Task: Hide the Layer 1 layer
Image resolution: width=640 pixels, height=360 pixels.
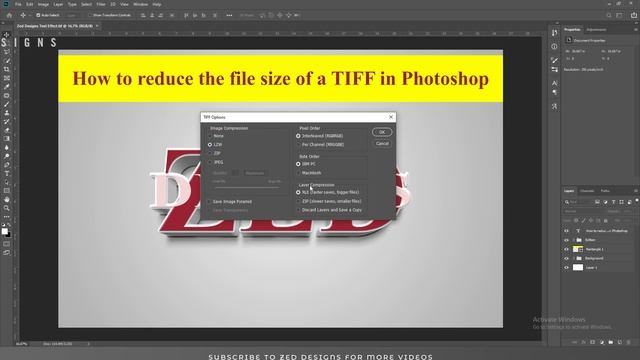Action: click(566, 268)
